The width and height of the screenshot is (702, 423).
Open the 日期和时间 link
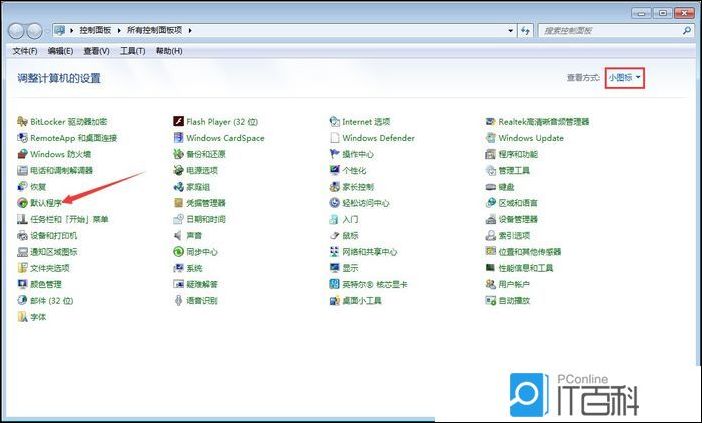205,219
